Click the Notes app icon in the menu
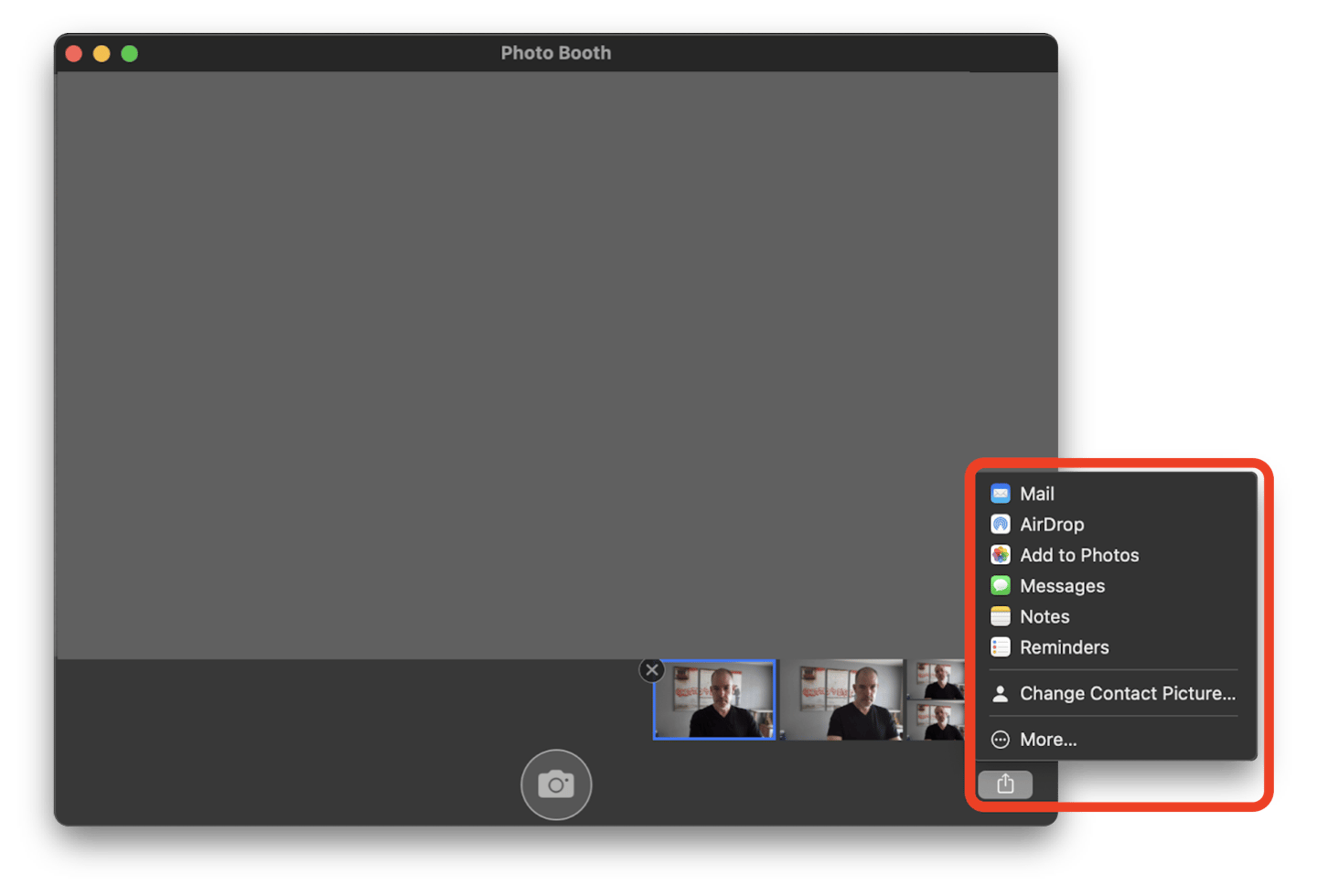The width and height of the screenshot is (1317, 896). coord(1001,616)
